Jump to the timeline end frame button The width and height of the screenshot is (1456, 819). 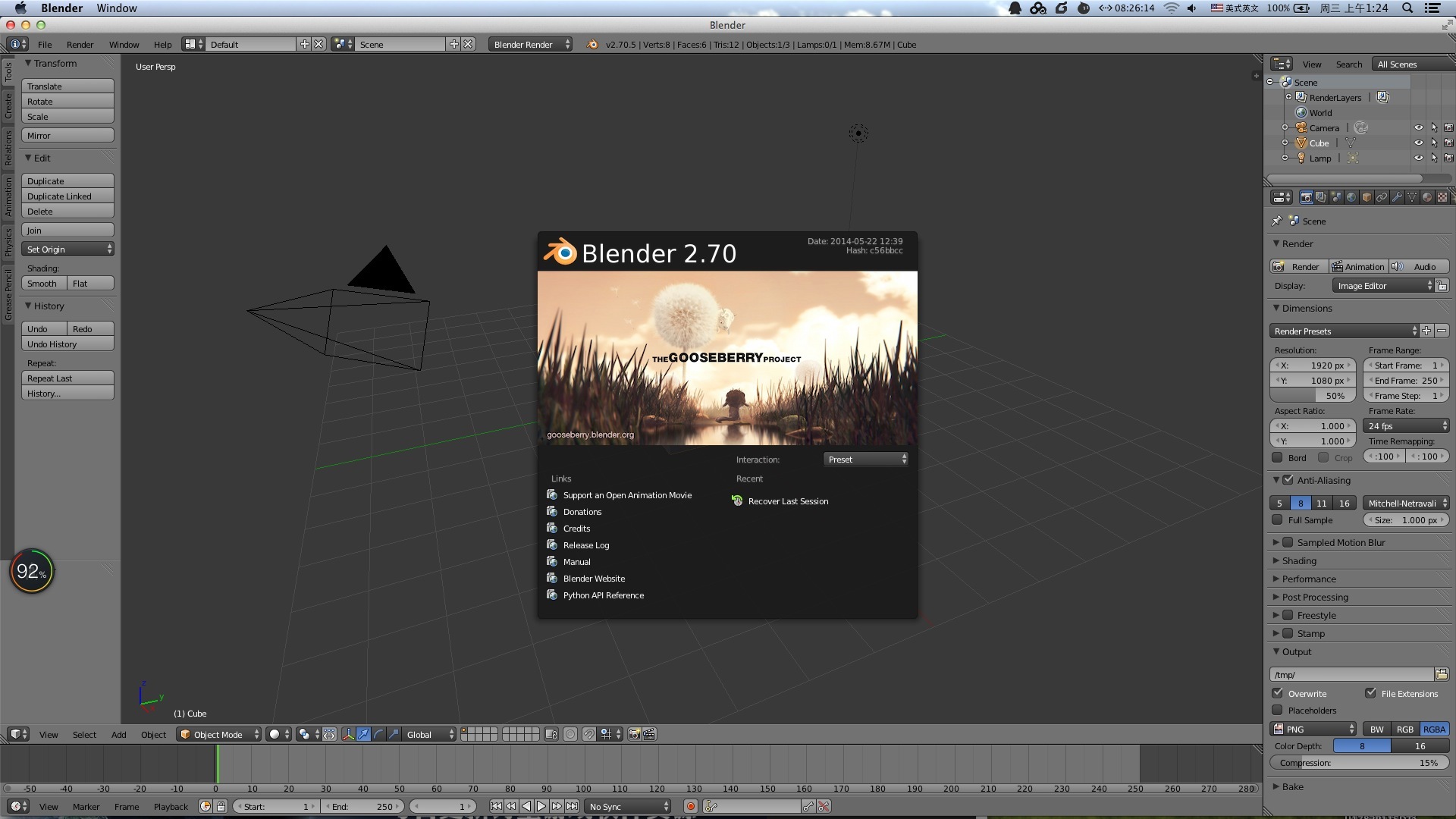click(x=573, y=807)
